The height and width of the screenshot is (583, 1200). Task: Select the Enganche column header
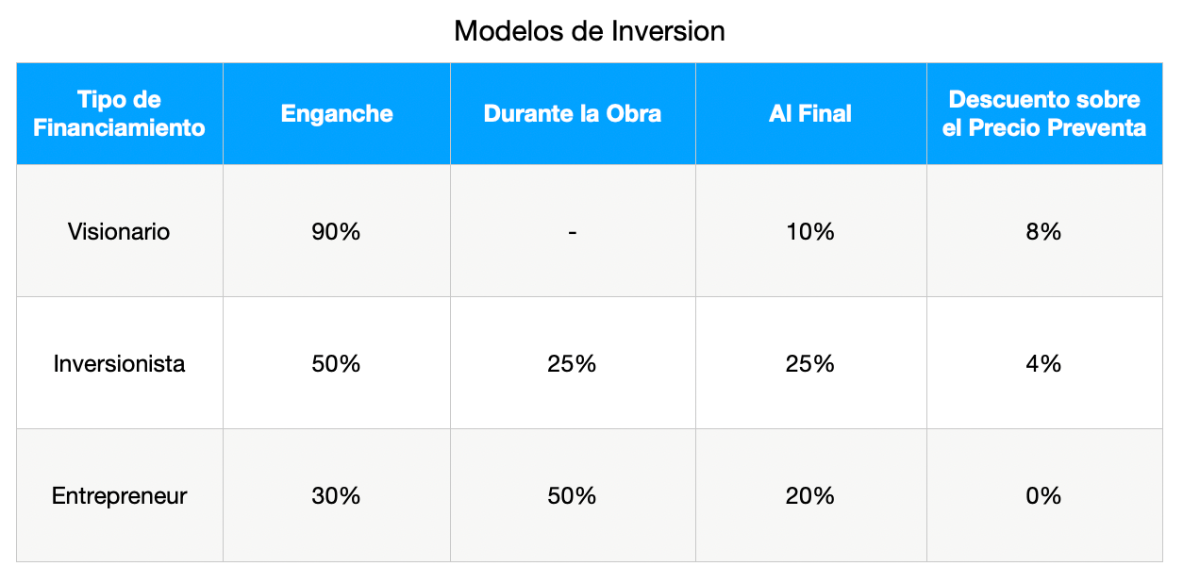(x=336, y=114)
